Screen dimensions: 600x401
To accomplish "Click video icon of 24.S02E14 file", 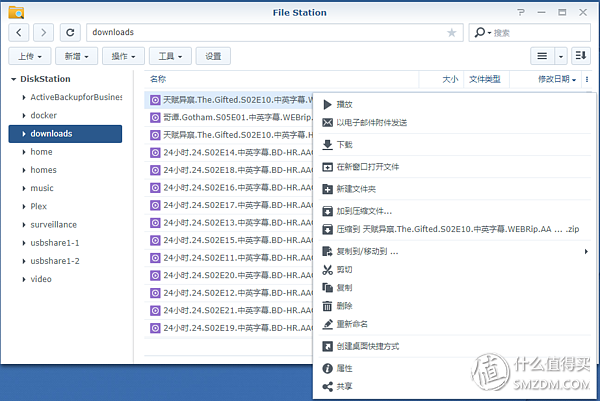I will [x=155, y=153].
